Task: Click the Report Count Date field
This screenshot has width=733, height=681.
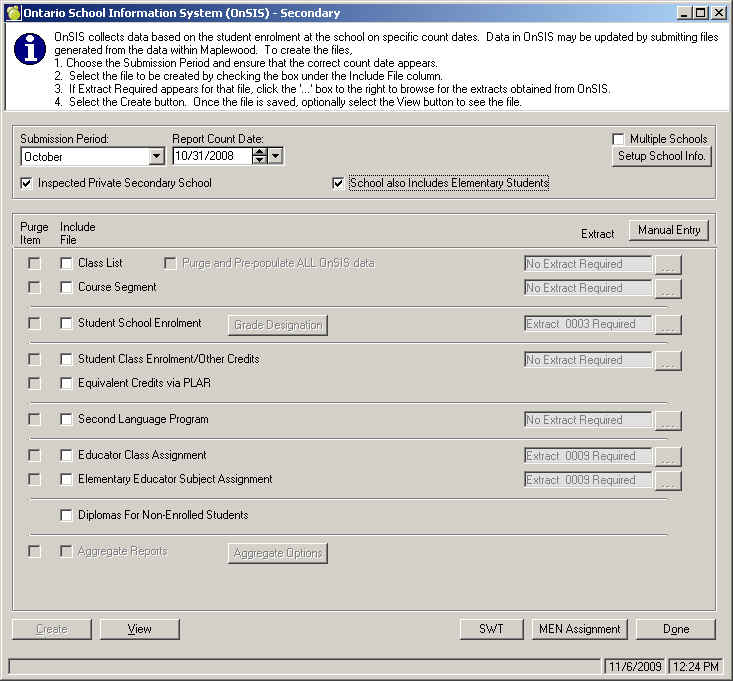Action: coord(210,156)
